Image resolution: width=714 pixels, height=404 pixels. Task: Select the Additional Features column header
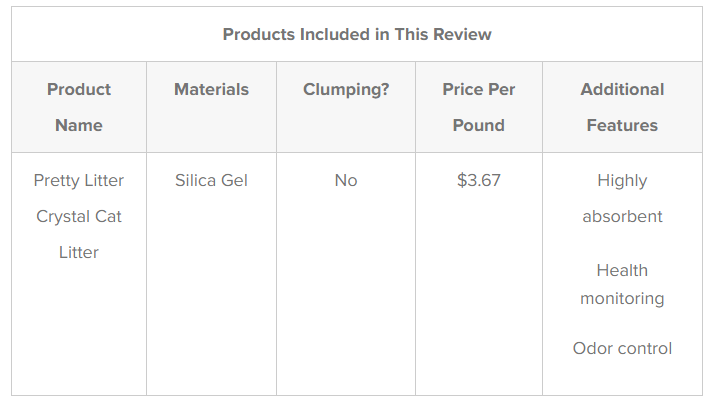tap(622, 107)
